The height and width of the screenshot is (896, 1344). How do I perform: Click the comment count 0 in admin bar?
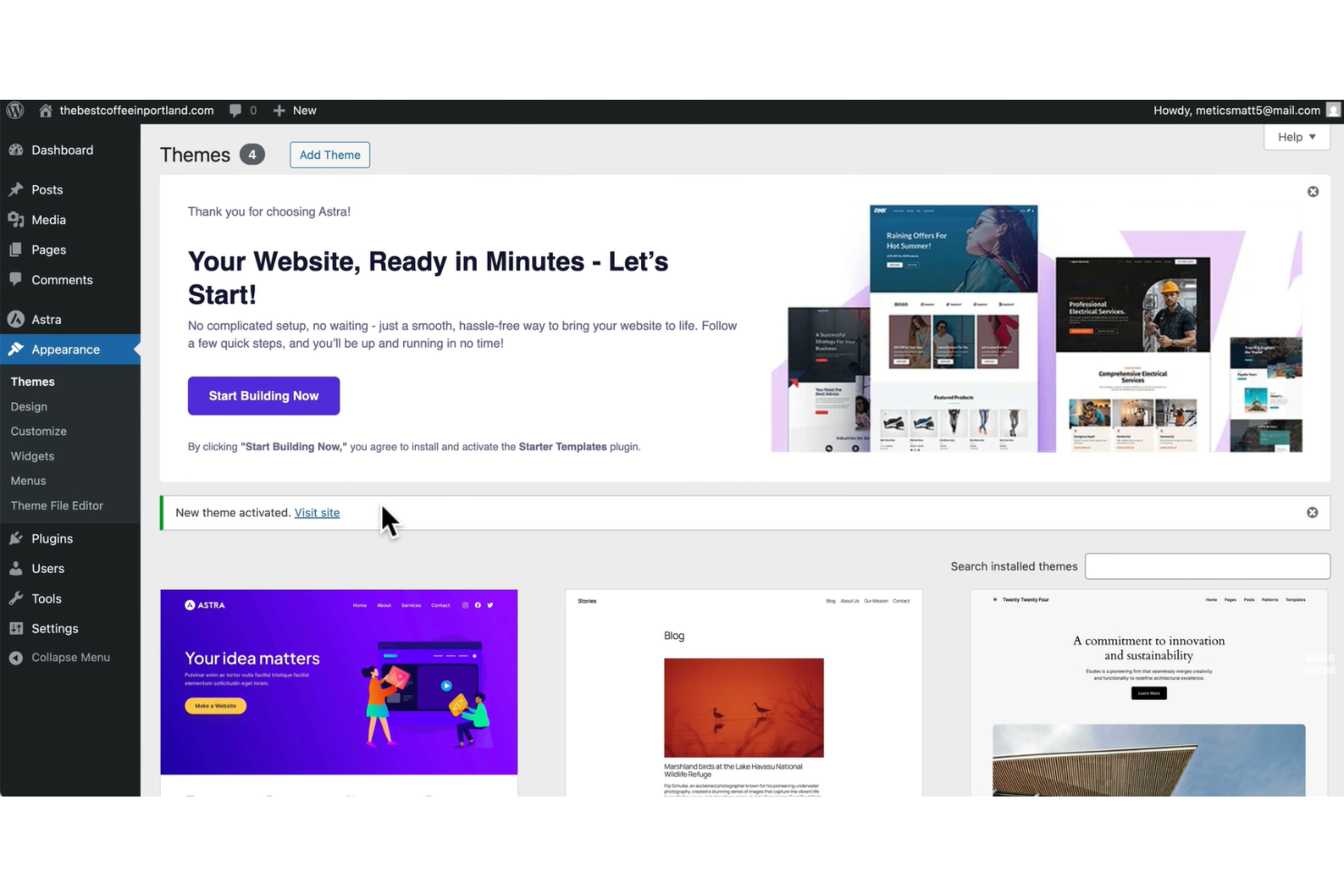[253, 110]
